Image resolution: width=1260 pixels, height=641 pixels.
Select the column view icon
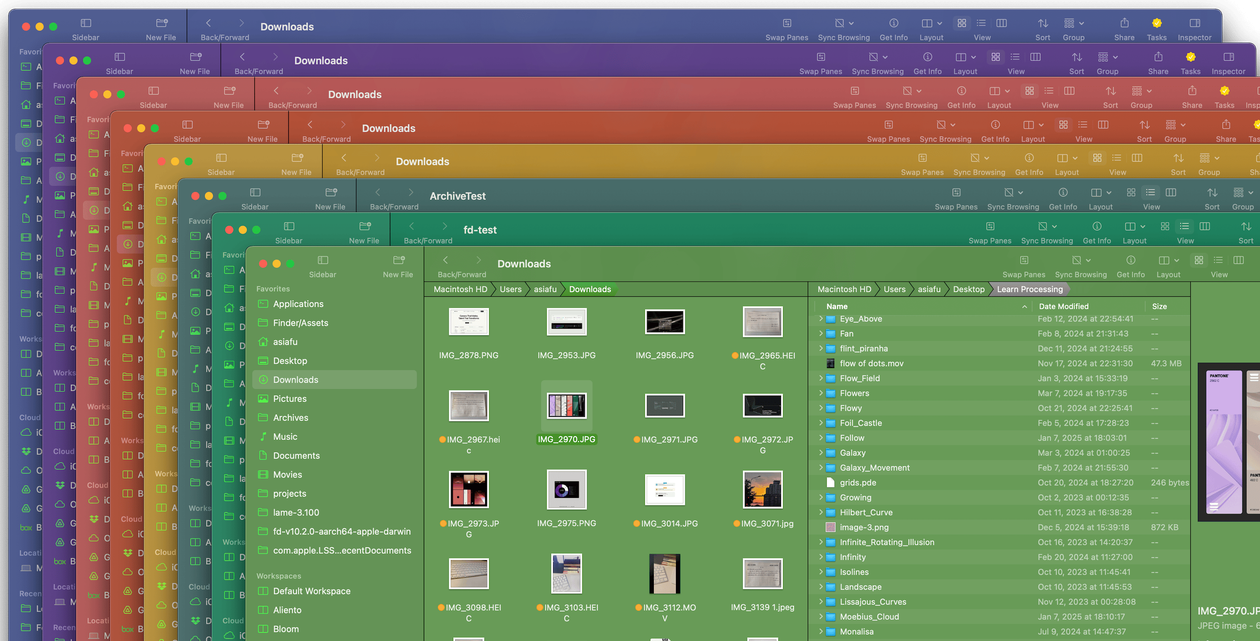[x=1239, y=260]
